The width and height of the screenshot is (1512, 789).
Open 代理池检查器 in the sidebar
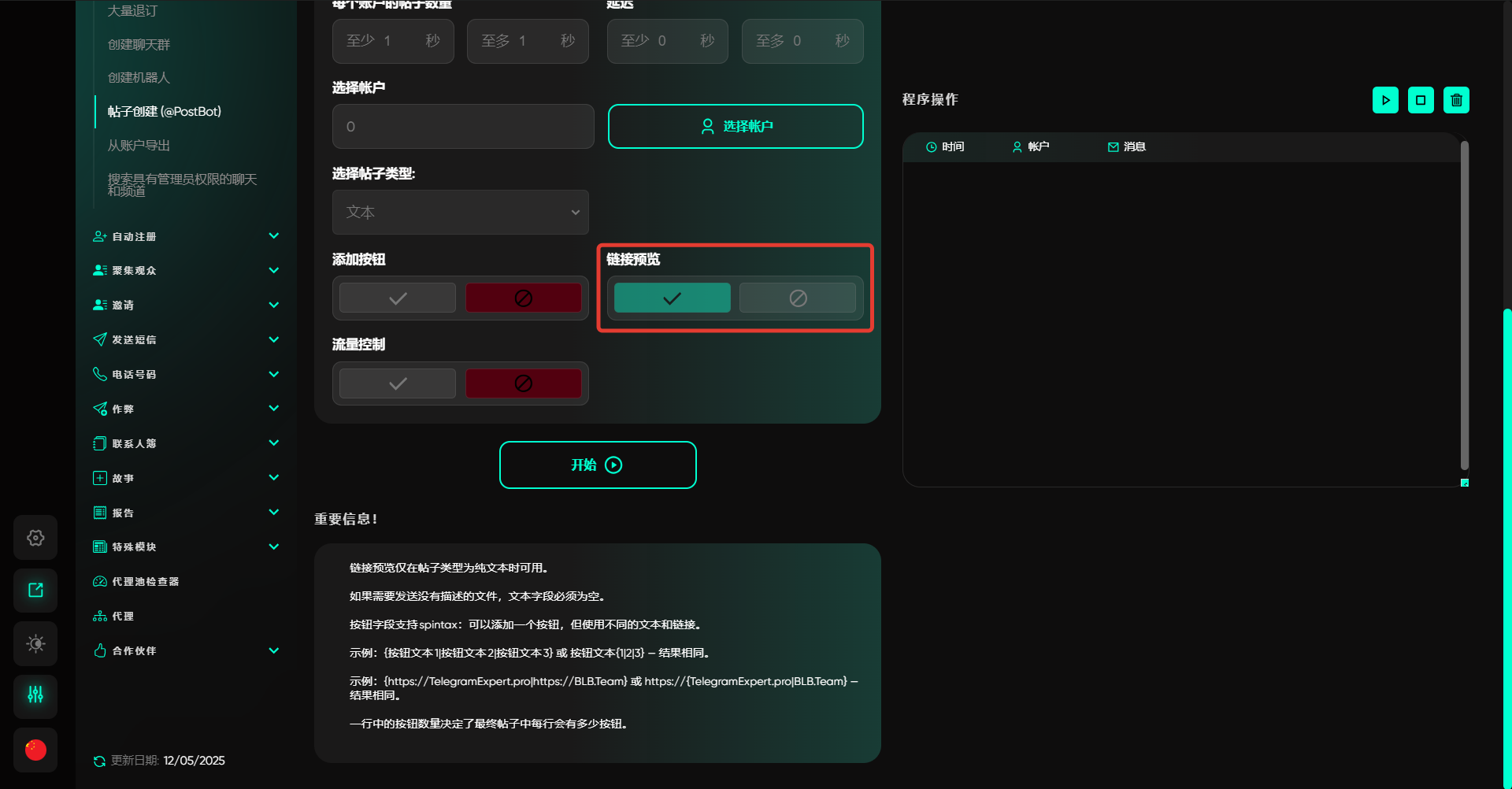145,582
